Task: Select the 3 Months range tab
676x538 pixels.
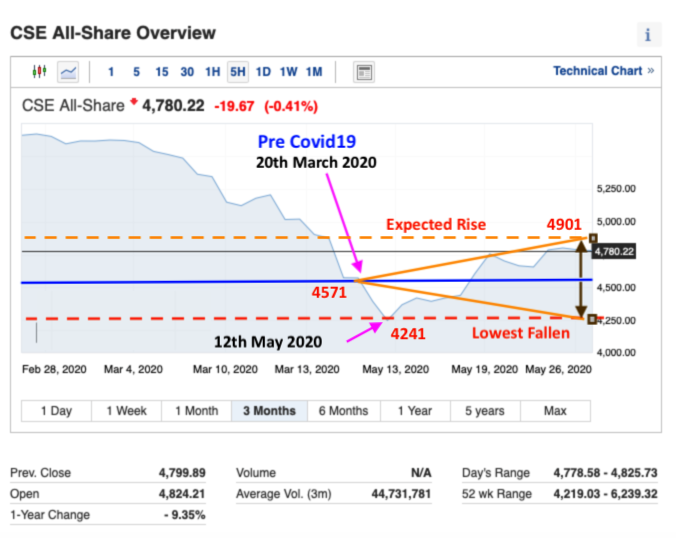Action: [x=269, y=411]
